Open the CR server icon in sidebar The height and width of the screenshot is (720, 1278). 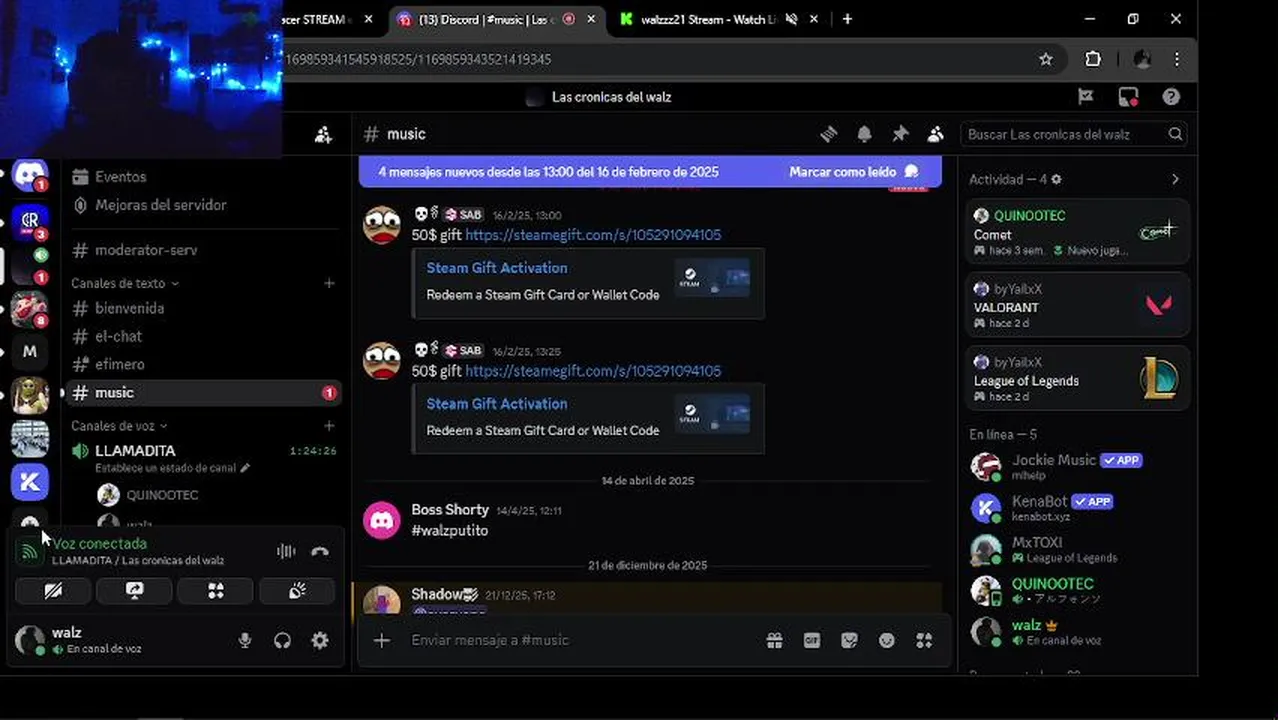click(x=30, y=221)
